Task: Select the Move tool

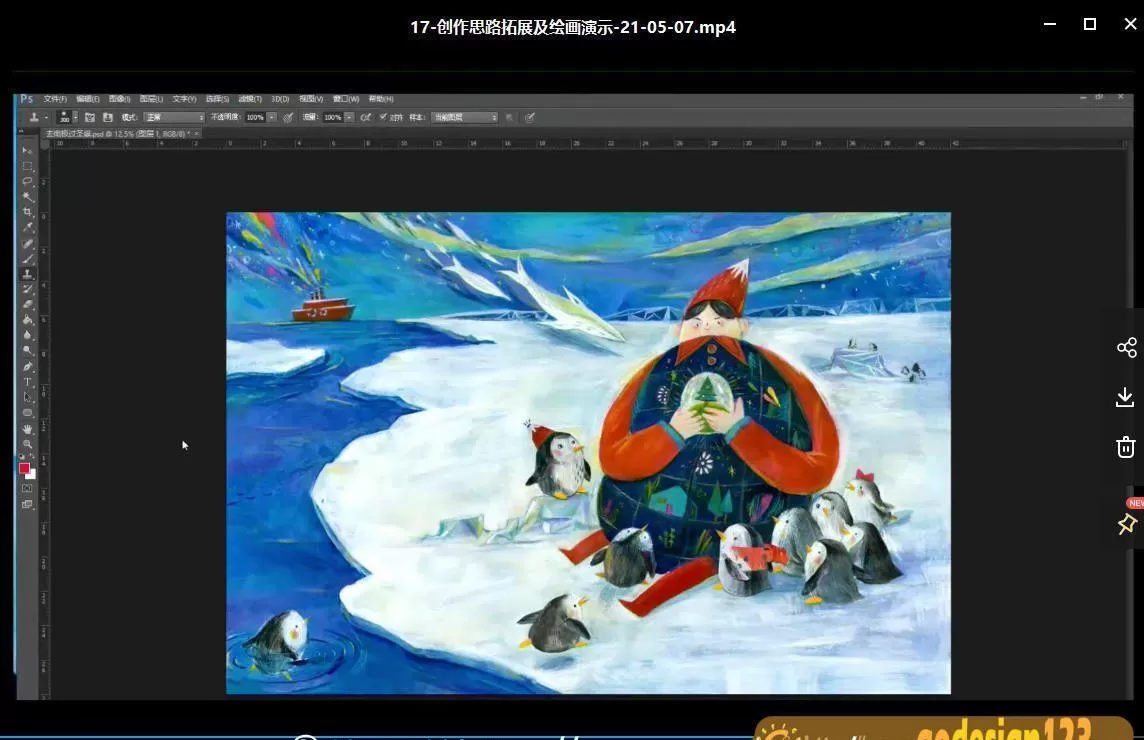Action: tap(28, 151)
